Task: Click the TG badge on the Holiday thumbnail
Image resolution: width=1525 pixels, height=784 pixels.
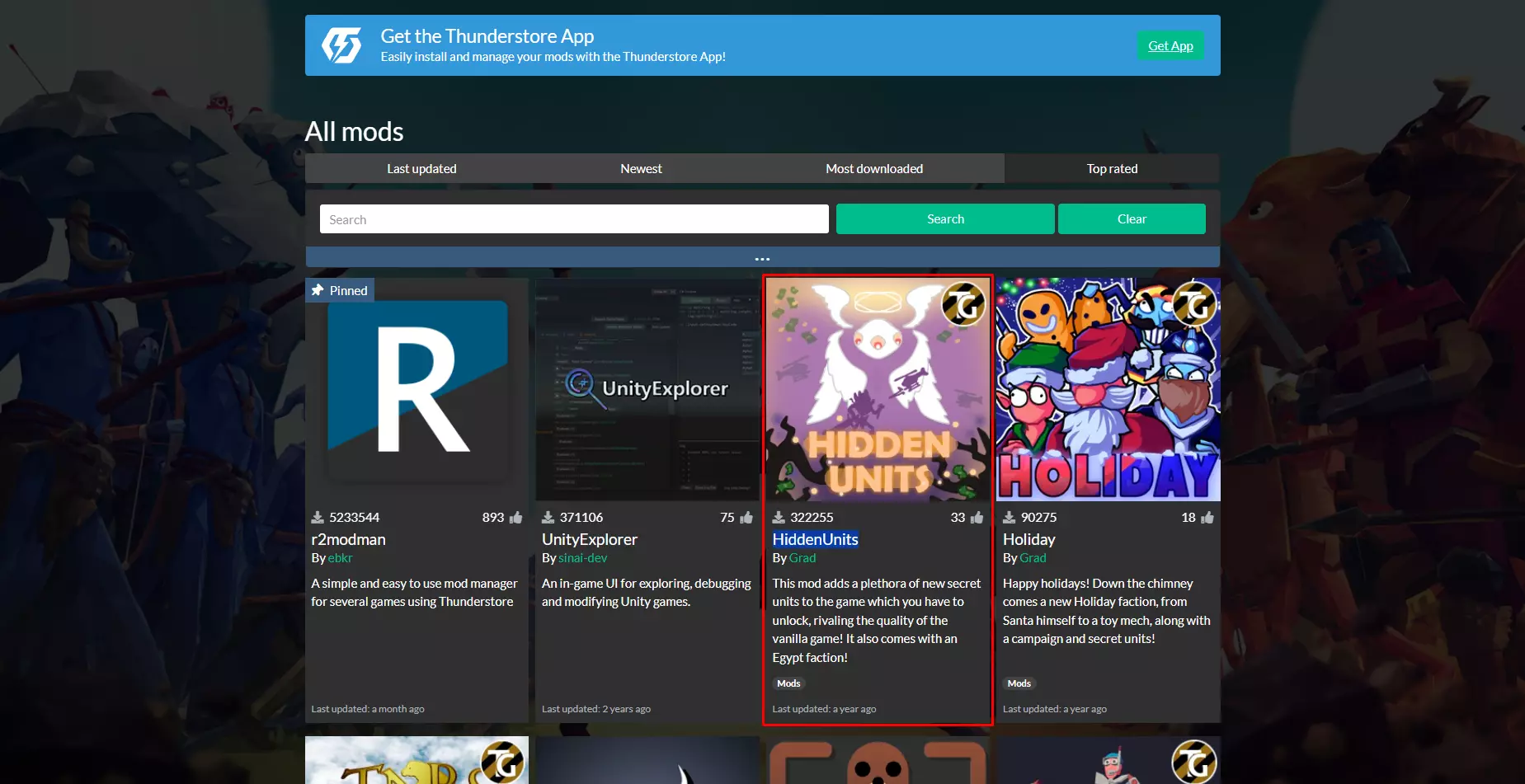Action: point(1194,304)
